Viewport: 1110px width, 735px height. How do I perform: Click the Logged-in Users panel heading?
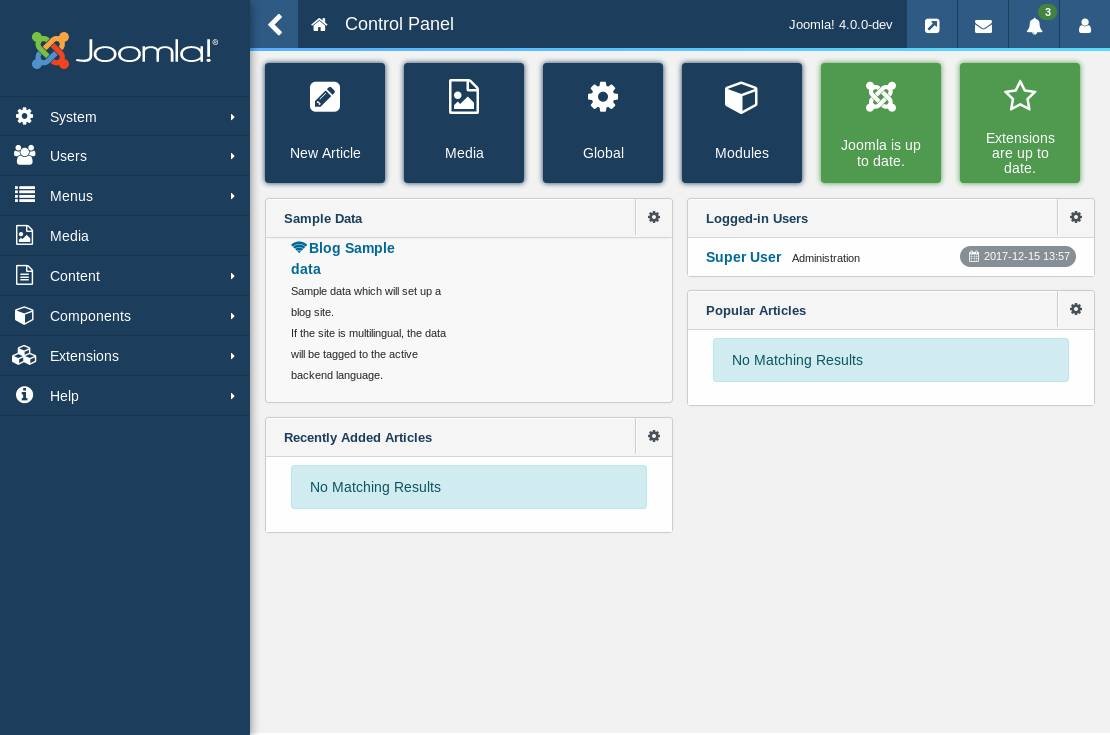point(757,219)
